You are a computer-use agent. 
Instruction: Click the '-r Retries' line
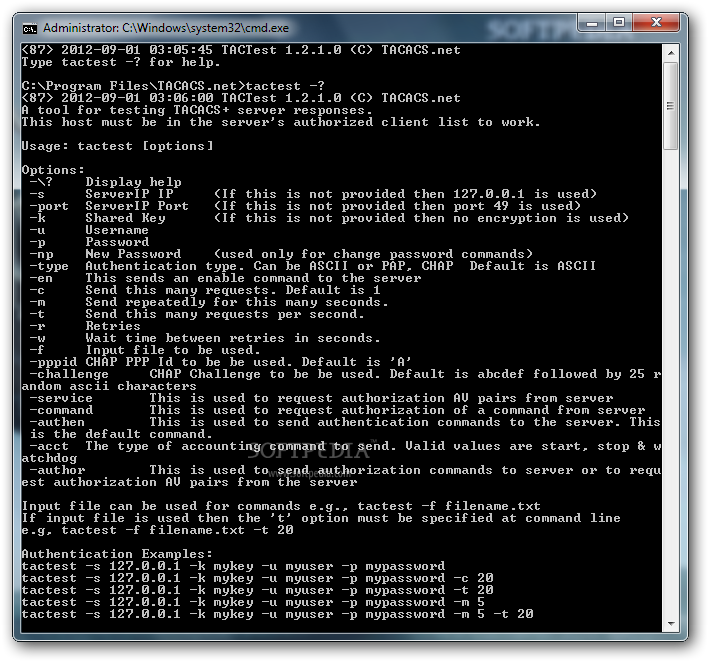(x=85, y=326)
